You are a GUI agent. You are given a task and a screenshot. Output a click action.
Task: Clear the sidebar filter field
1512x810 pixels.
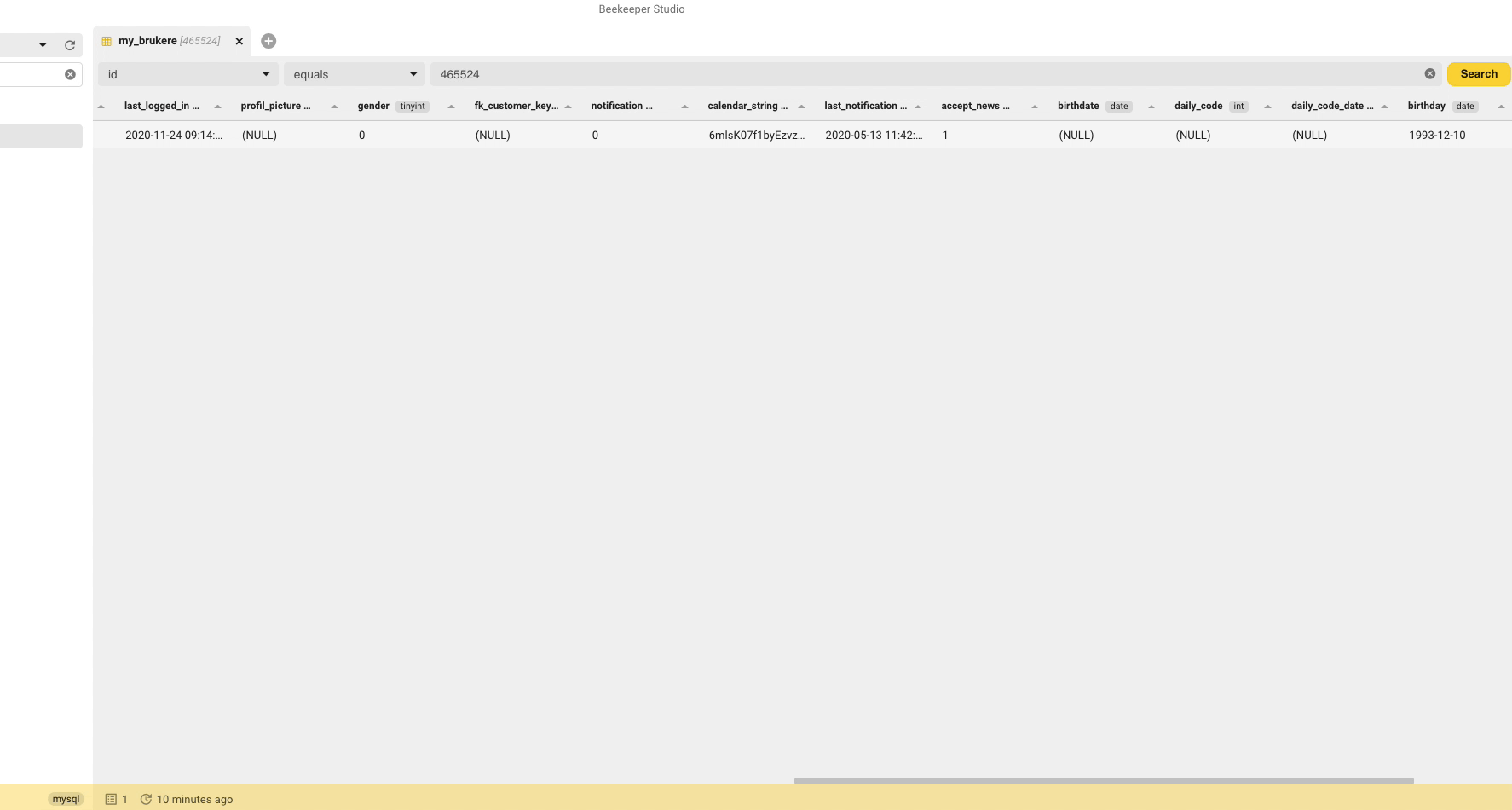click(70, 74)
